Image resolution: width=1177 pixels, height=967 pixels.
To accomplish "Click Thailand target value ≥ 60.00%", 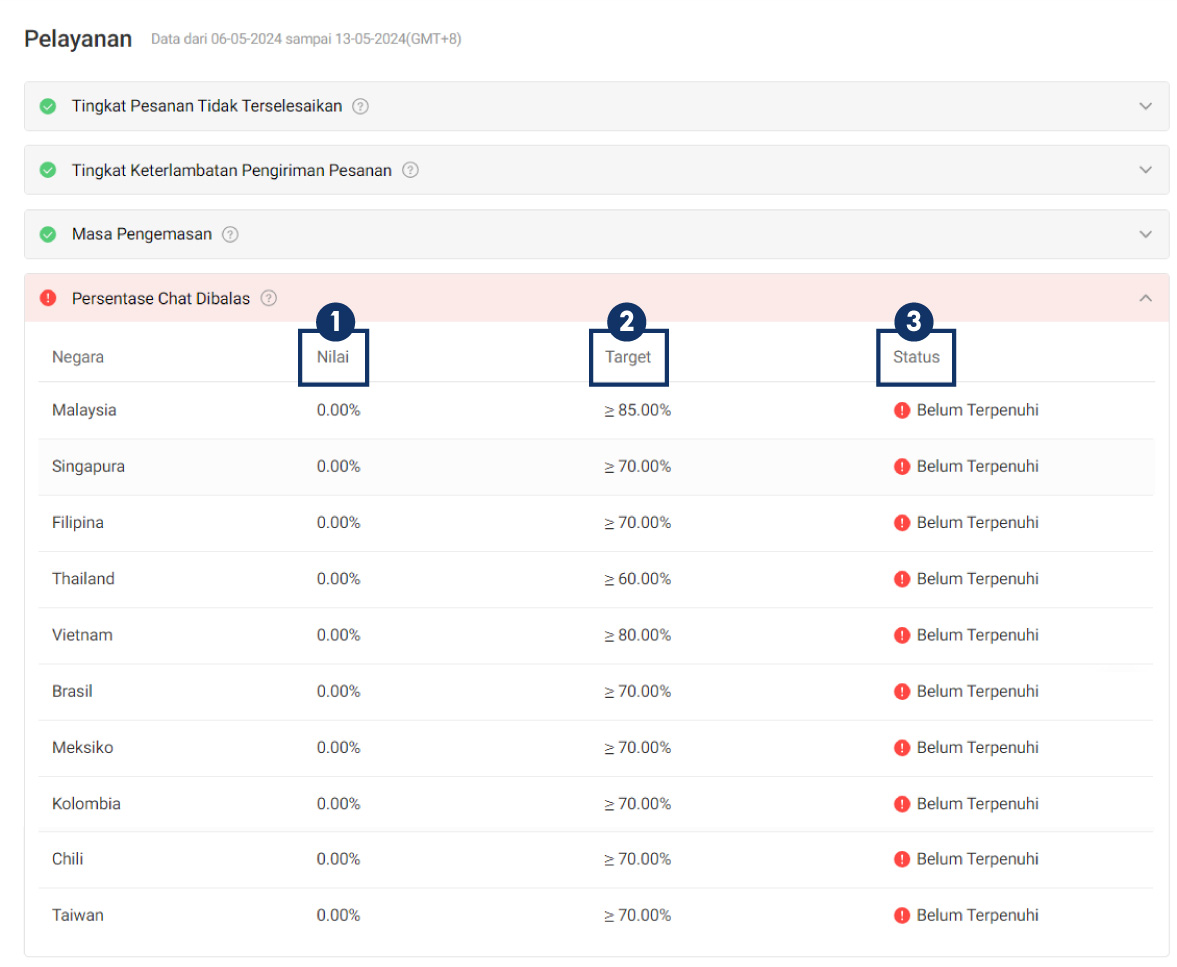I will click(x=637, y=580).
